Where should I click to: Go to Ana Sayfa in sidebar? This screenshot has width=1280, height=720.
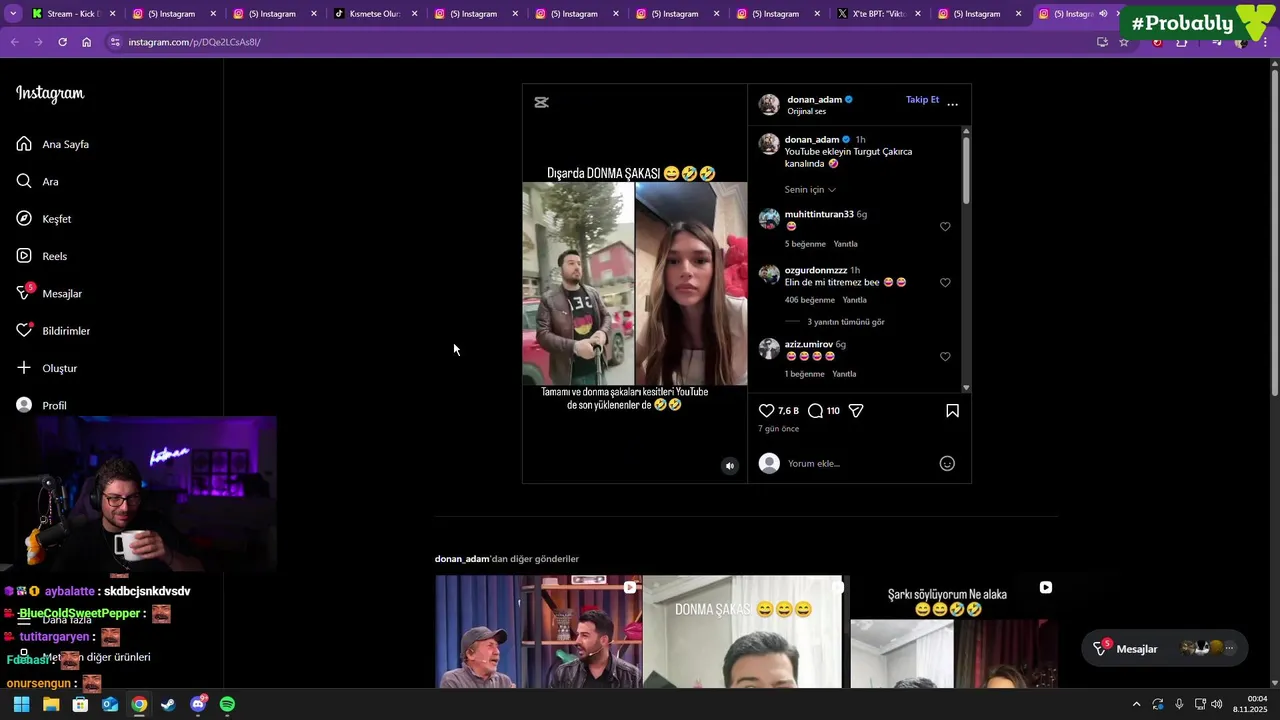click(53, 144)
